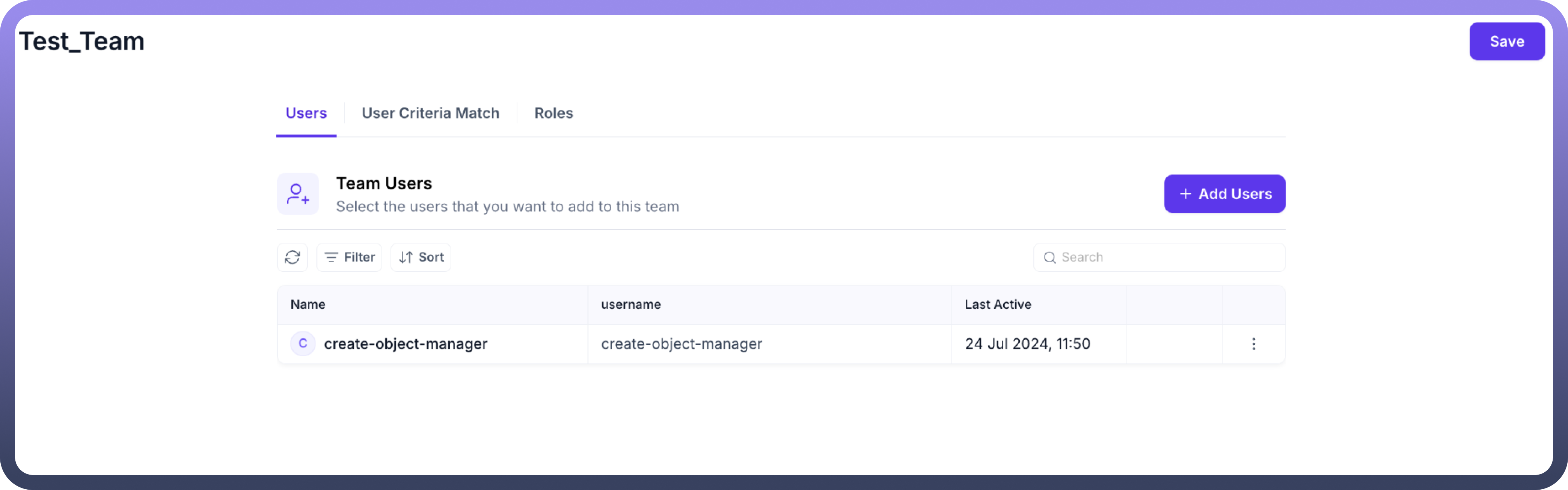This screenshot has width=1568, height=490.
Task: Open the Filter options
Action: coord(349,257)
